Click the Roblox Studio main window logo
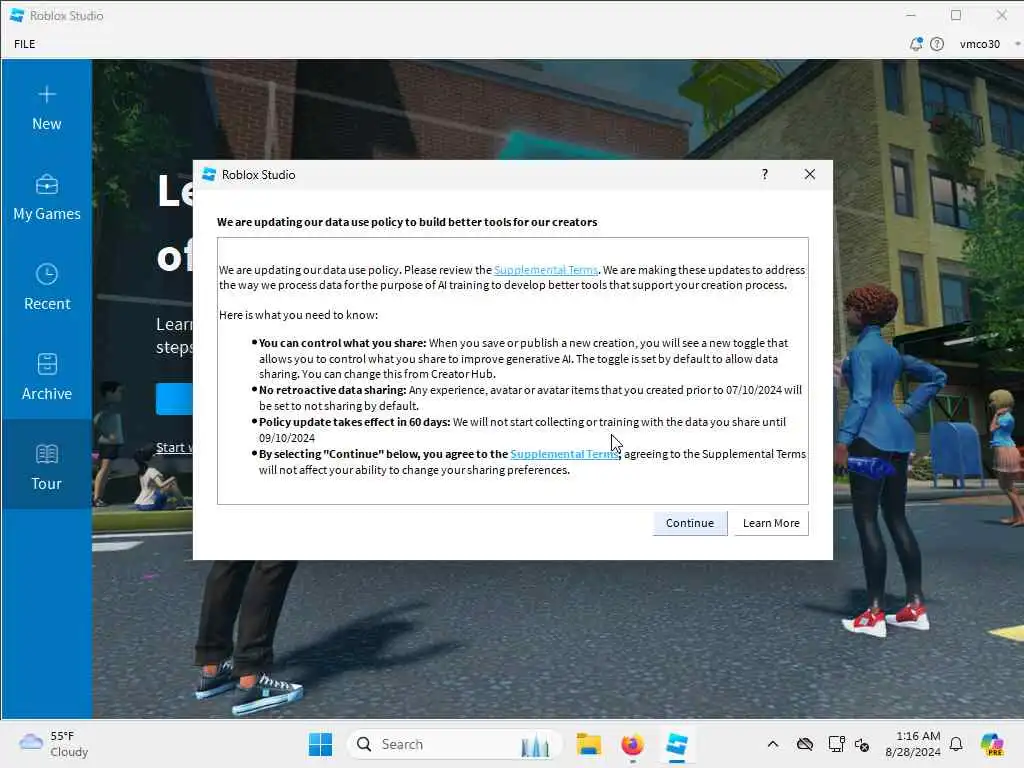 click(x=17, y=15)
